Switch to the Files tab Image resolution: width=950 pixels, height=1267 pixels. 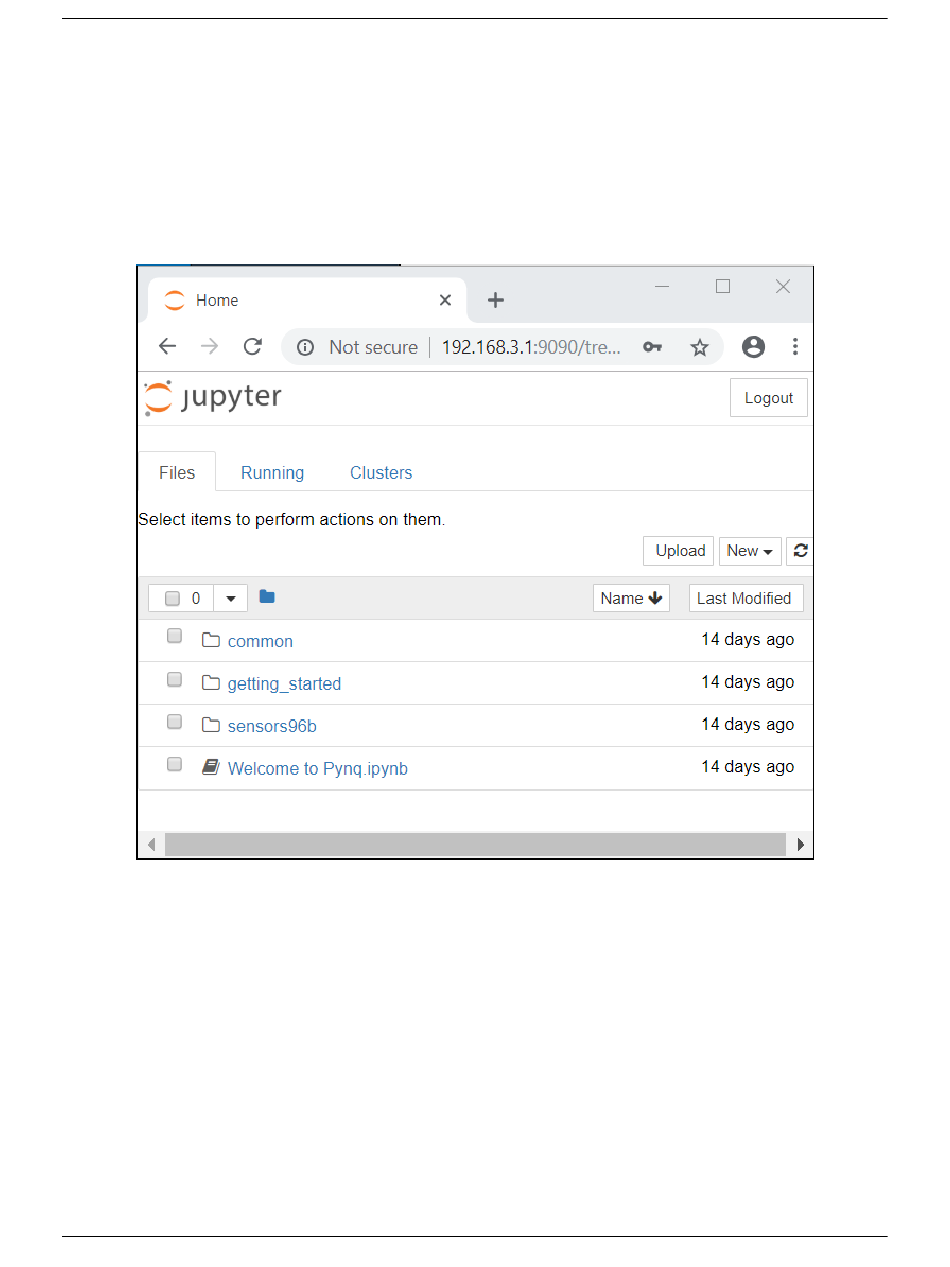(x=177, y=473)
